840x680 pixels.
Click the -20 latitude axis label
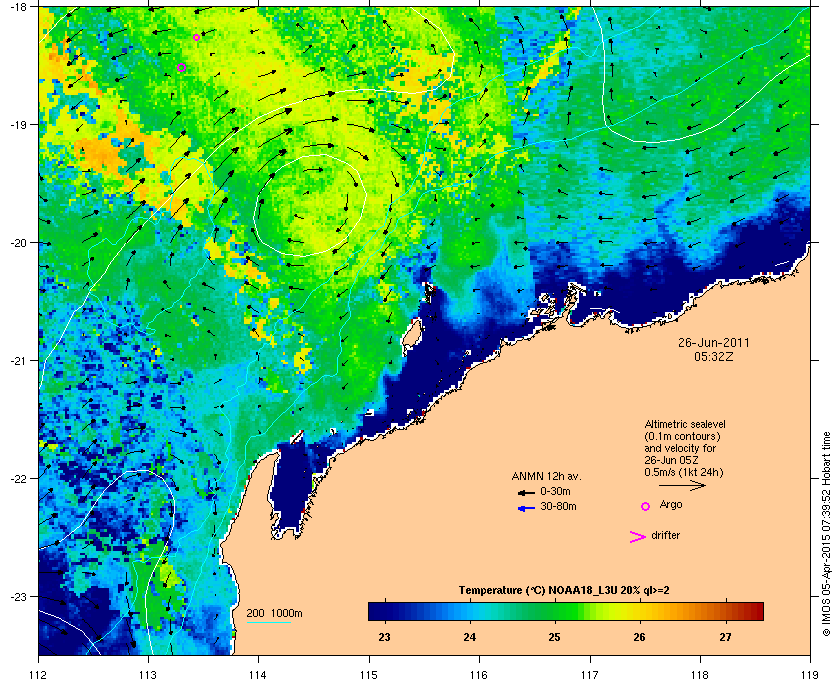tap(18, 242)
